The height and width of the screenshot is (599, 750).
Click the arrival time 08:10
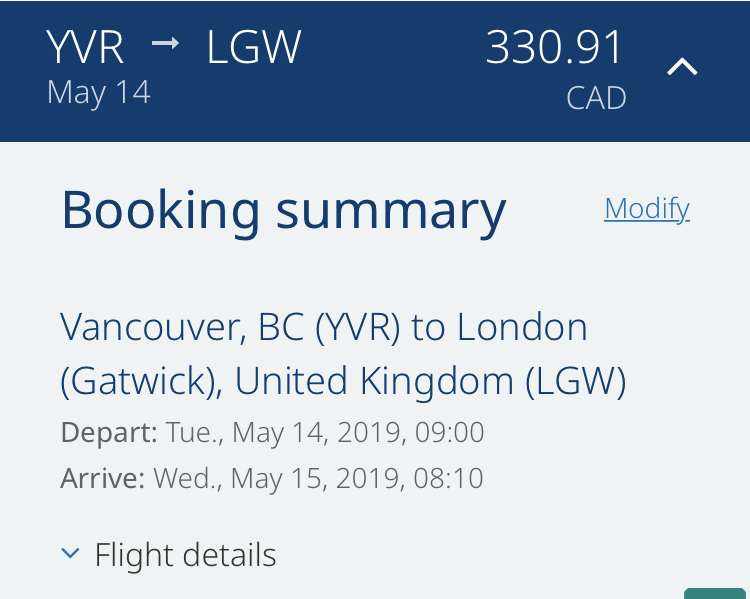coord(449,478)
